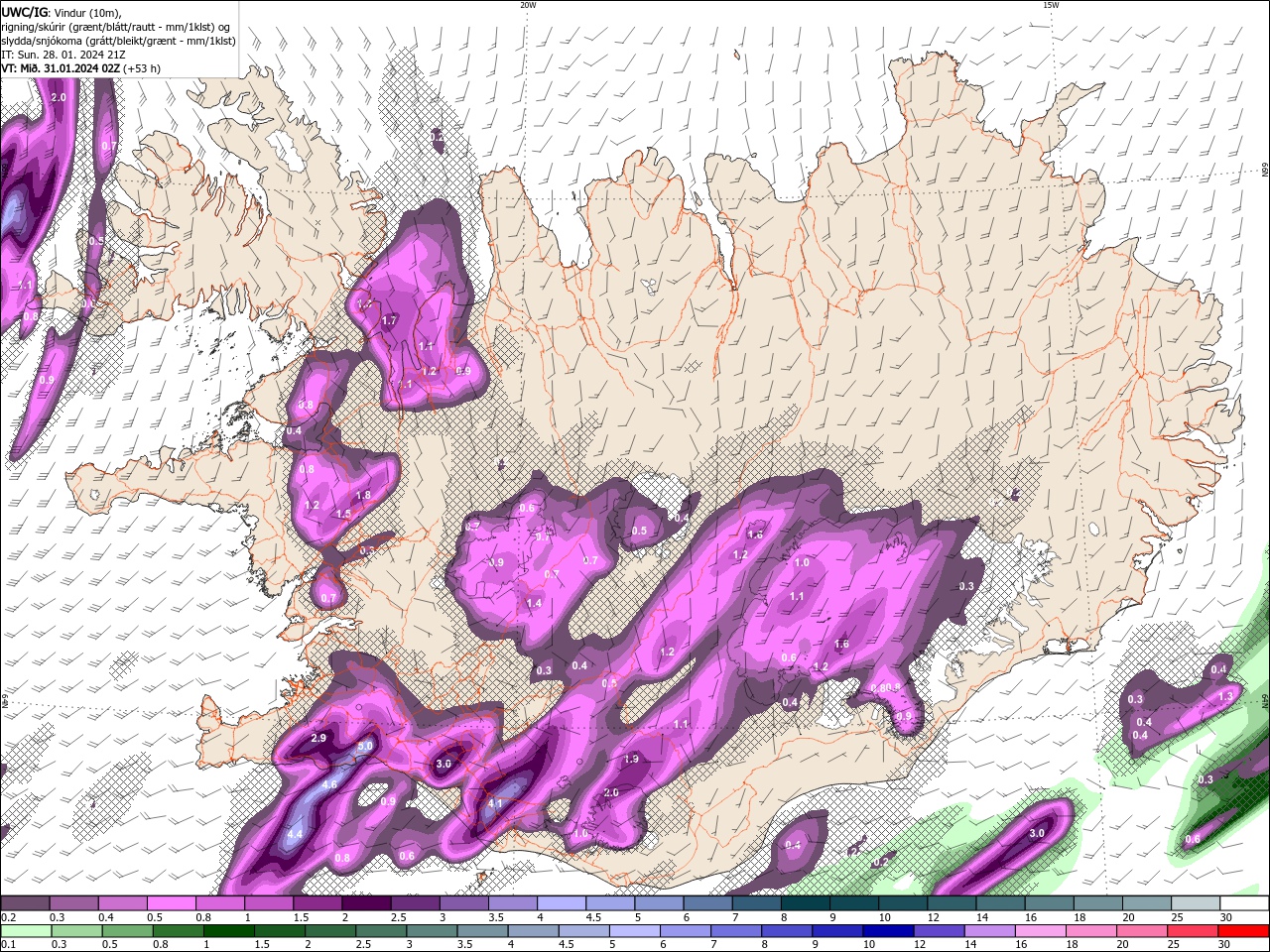Click the '2.9' precipitation value on the map
The image size is (1270, 952).
[318, 738]
